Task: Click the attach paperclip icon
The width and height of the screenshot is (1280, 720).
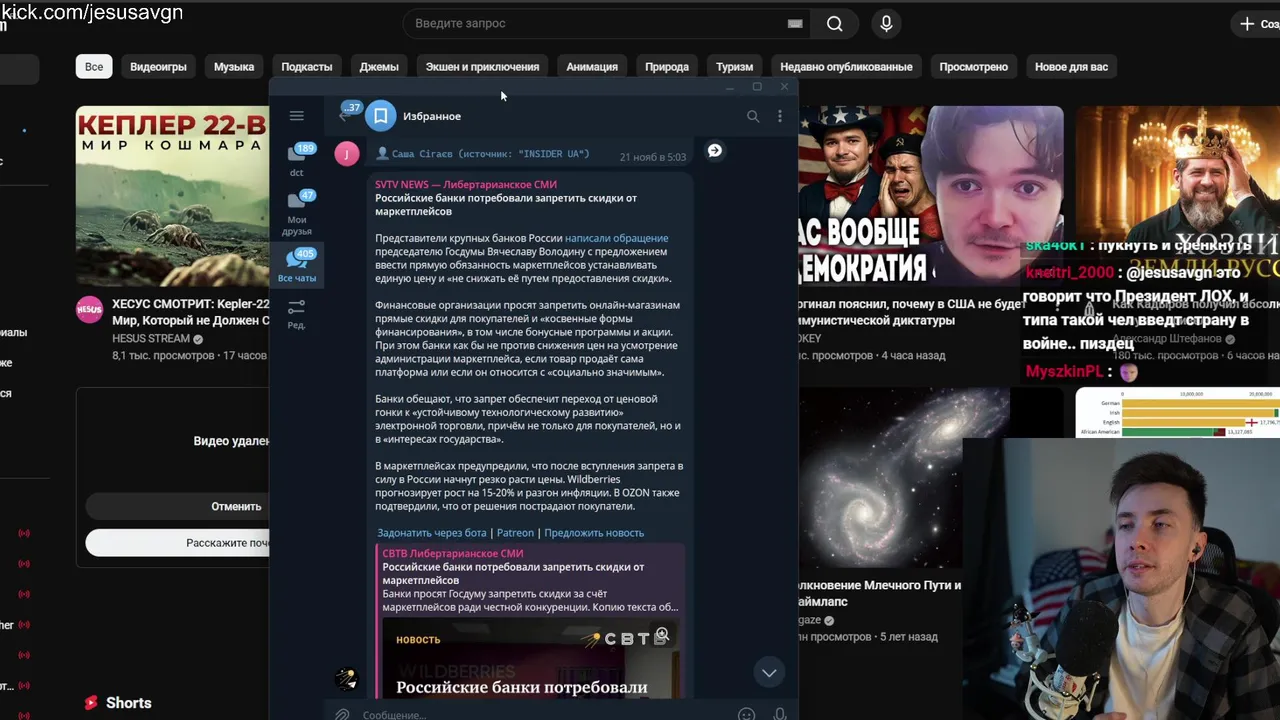Action: click(342, 714)
